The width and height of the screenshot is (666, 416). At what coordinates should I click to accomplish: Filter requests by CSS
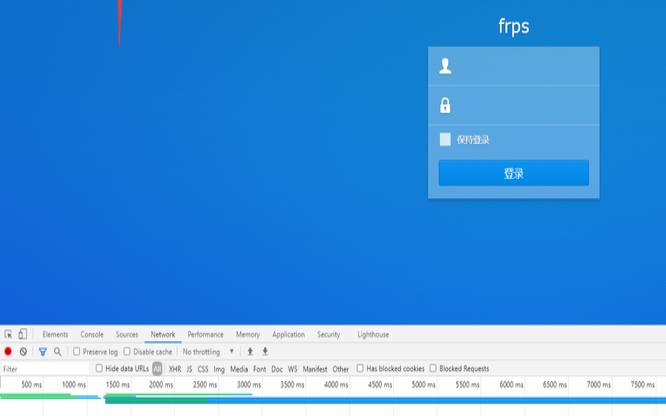(x=203, y=369)
